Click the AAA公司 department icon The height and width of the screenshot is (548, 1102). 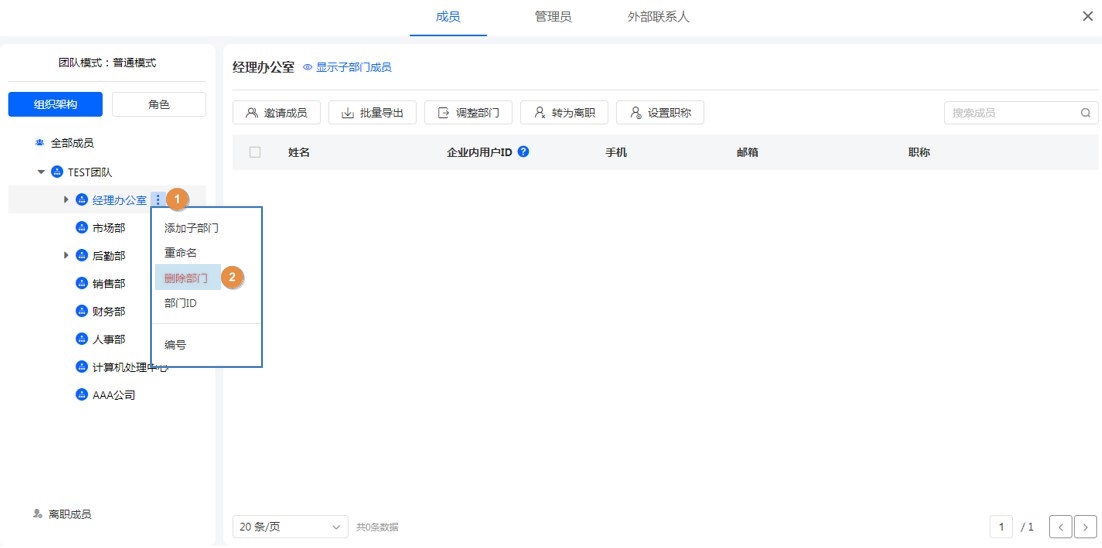click(x=82, y=395)
